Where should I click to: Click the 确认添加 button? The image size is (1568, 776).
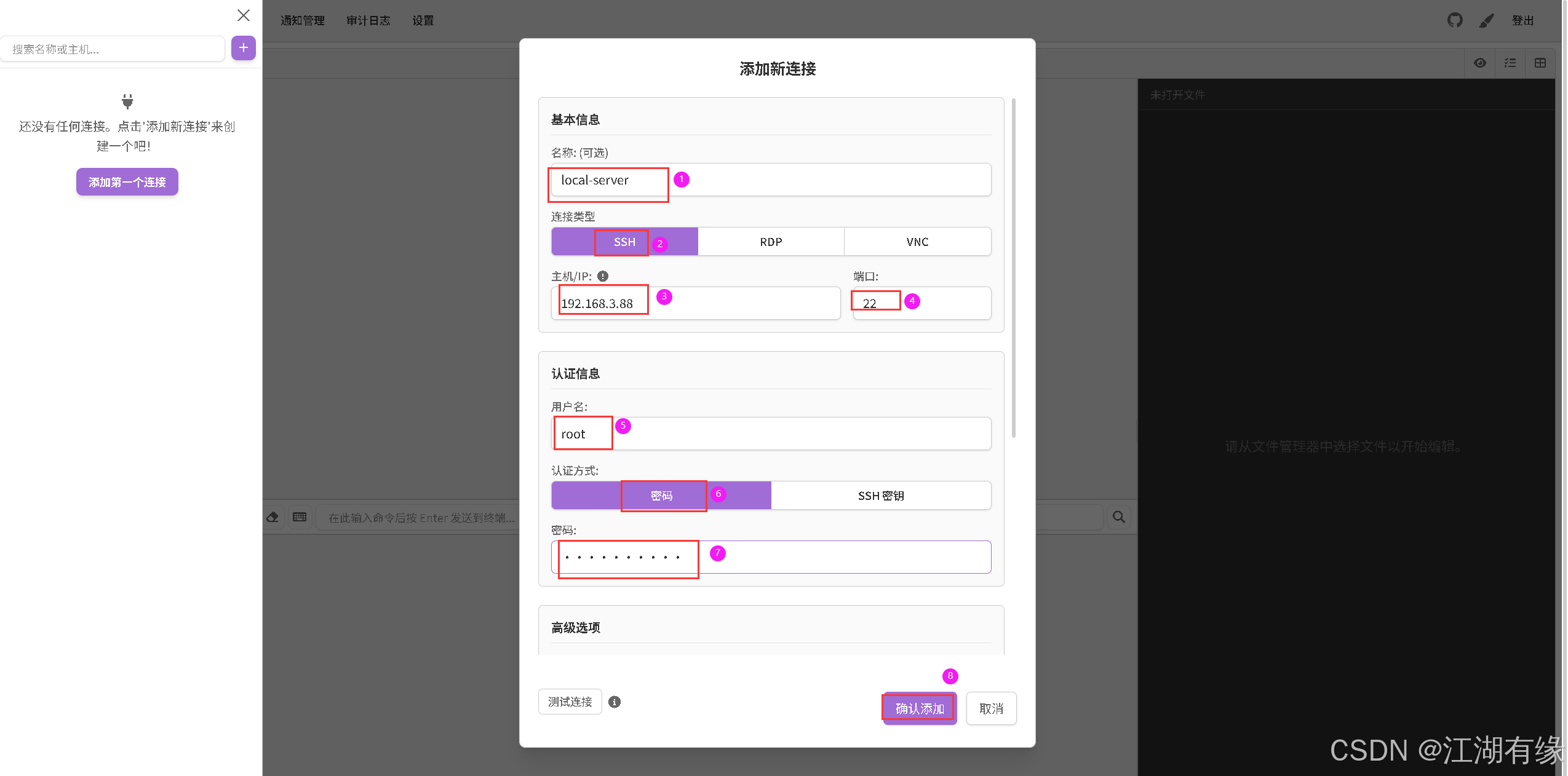pos(918,708)
